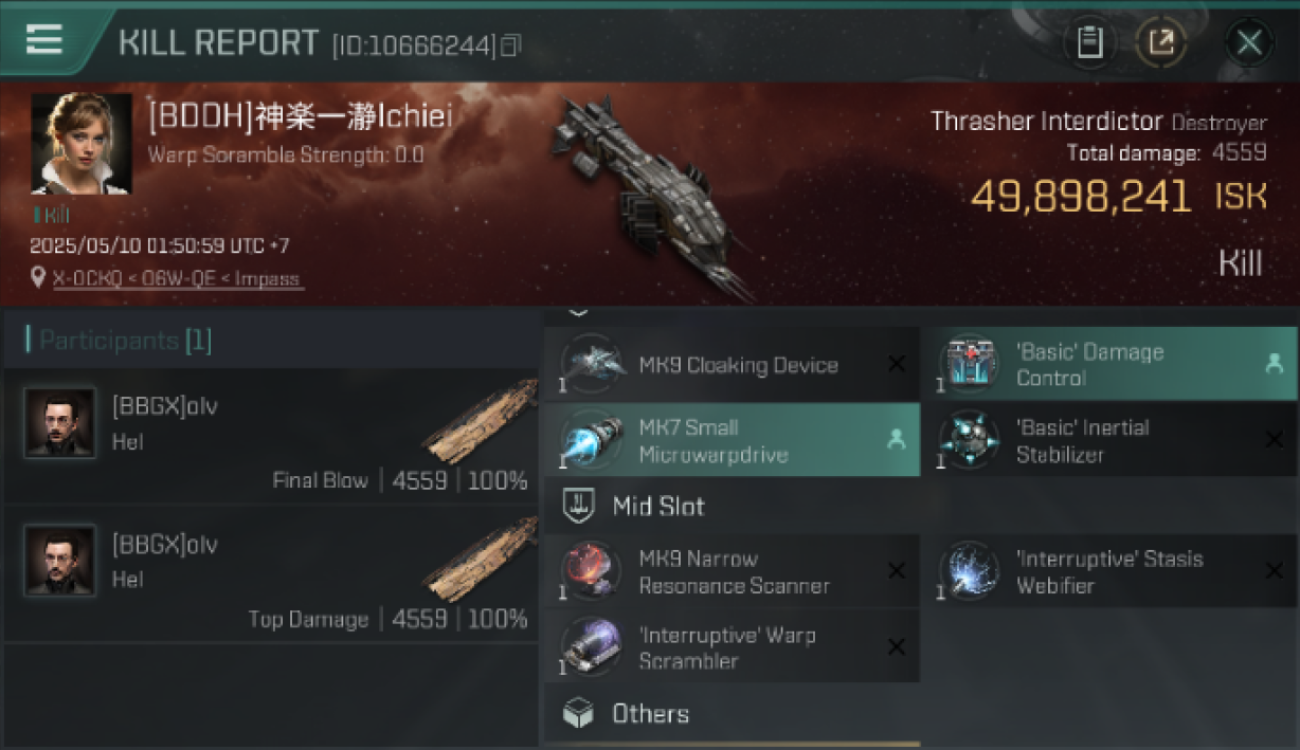The image size is (1300, 750).
Task: Select the 'Interruptive' Warp Scrambler module
Action: pyautogui.click(x=731, y=647)
